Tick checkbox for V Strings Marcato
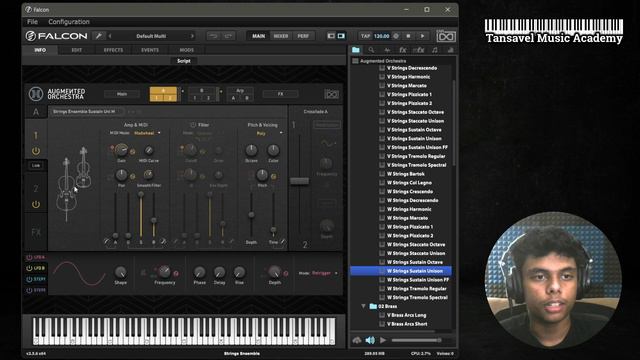Image resolution: width=640 pixels, height=360 pixels. pyautogui.click(x=382, y=86)
